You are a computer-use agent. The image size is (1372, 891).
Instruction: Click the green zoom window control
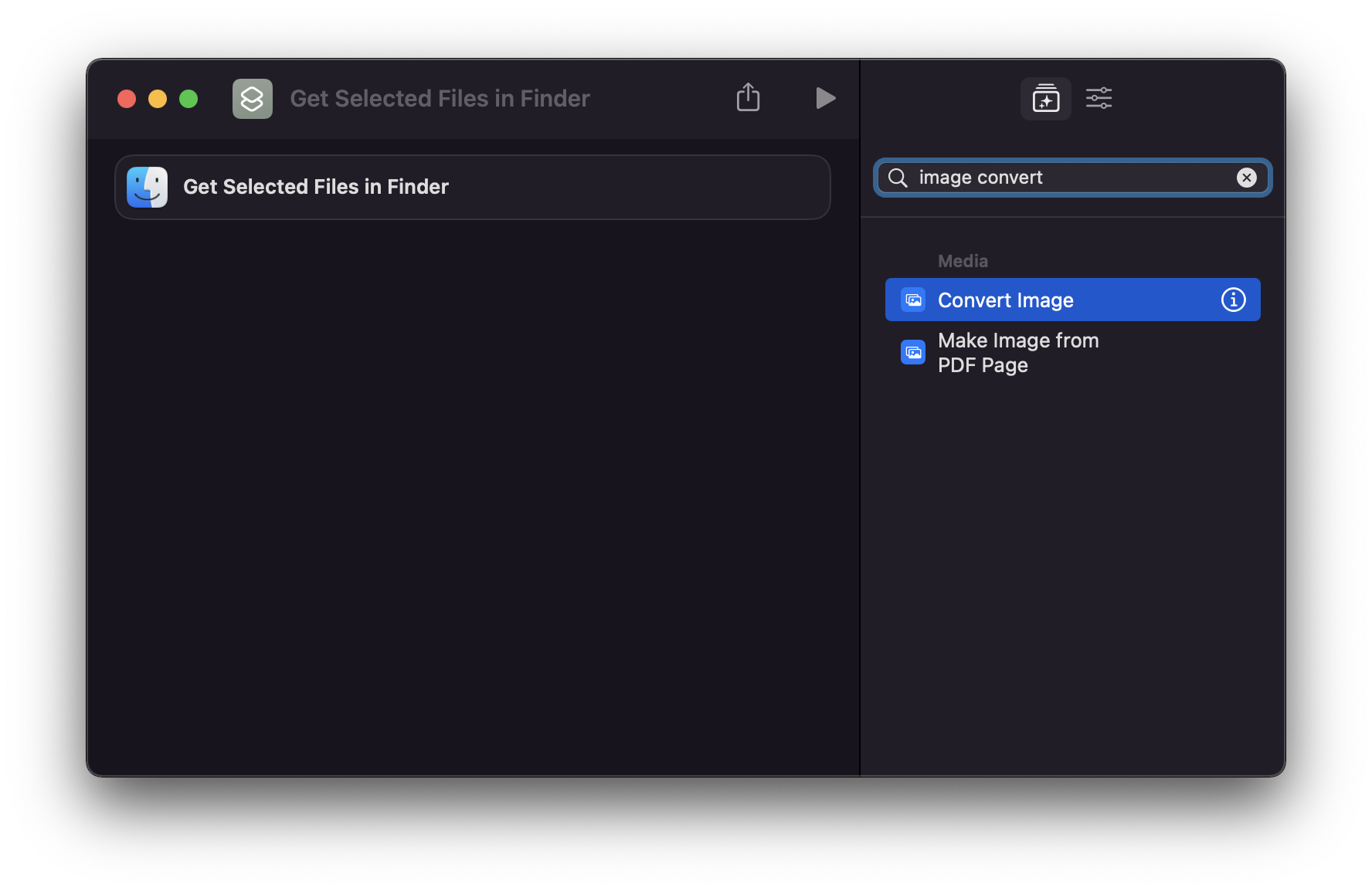188,99
